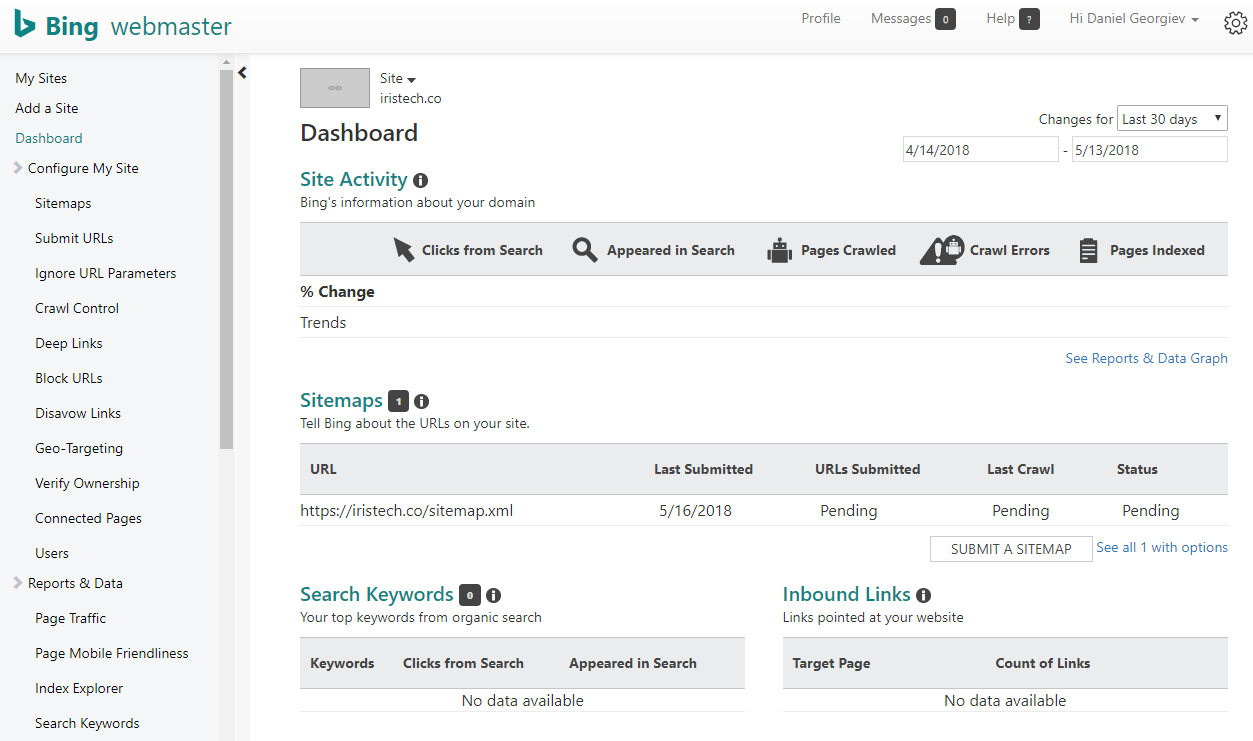Click the Clicks from Search cursor icon
This screenshot has width=1253, height=741.
click(403, 250)
